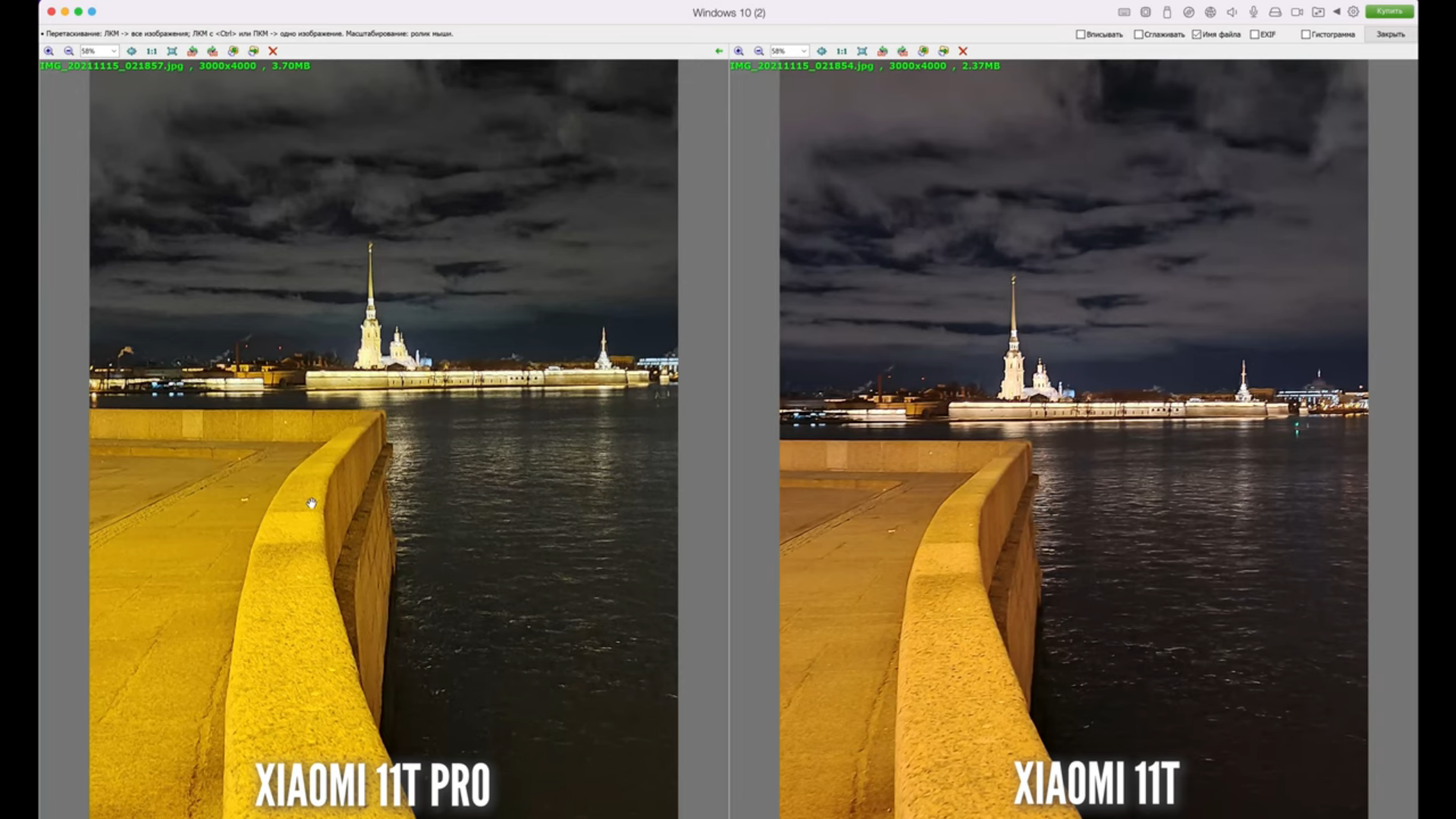The height and width of the screenshot is (819, 1456).
Task: Uncheck the Имя файла checkbox
Action: pyautogui.click(x=1197, y=34)
